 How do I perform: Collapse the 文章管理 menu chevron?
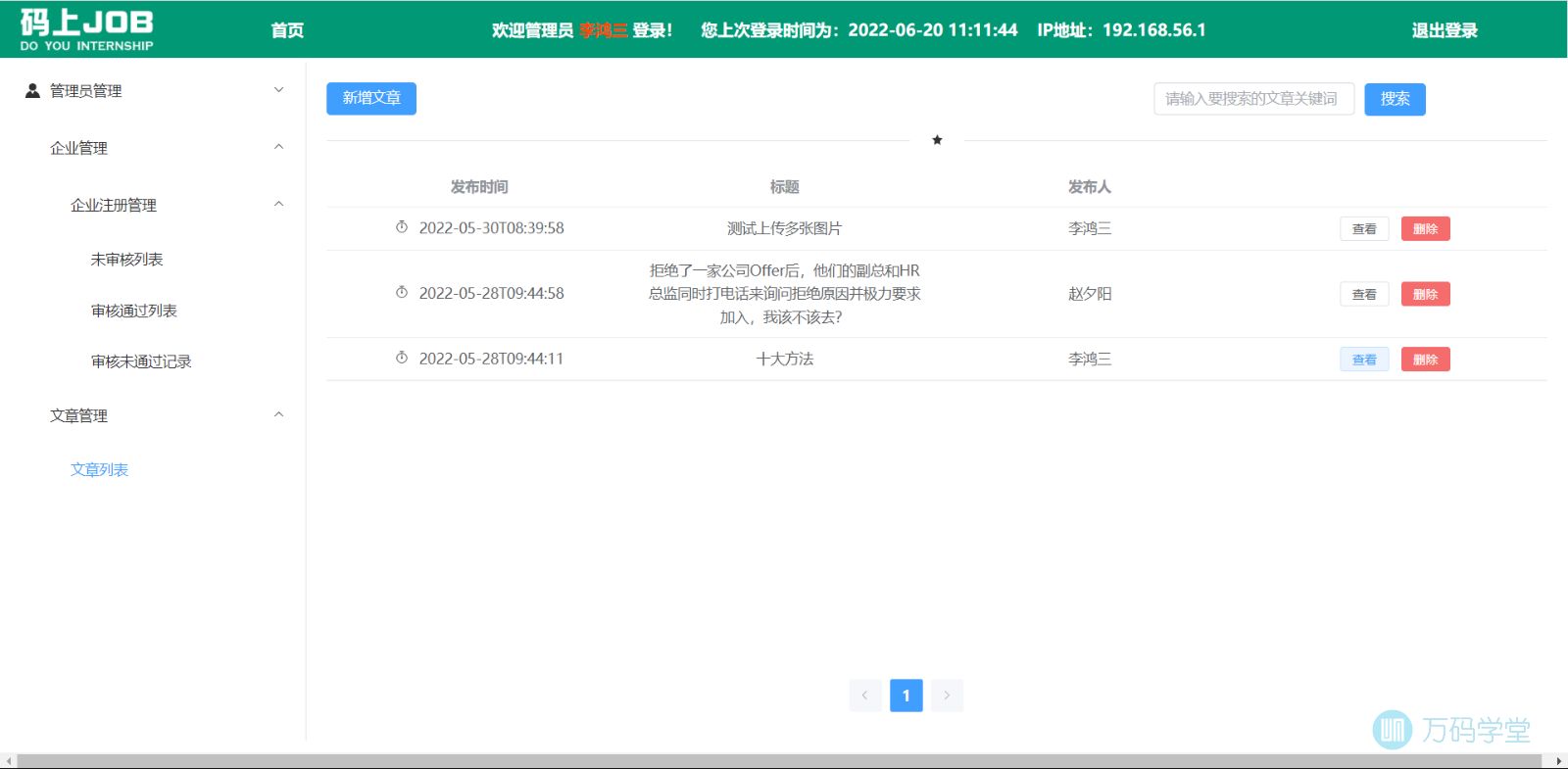click(x=278, y=414)
